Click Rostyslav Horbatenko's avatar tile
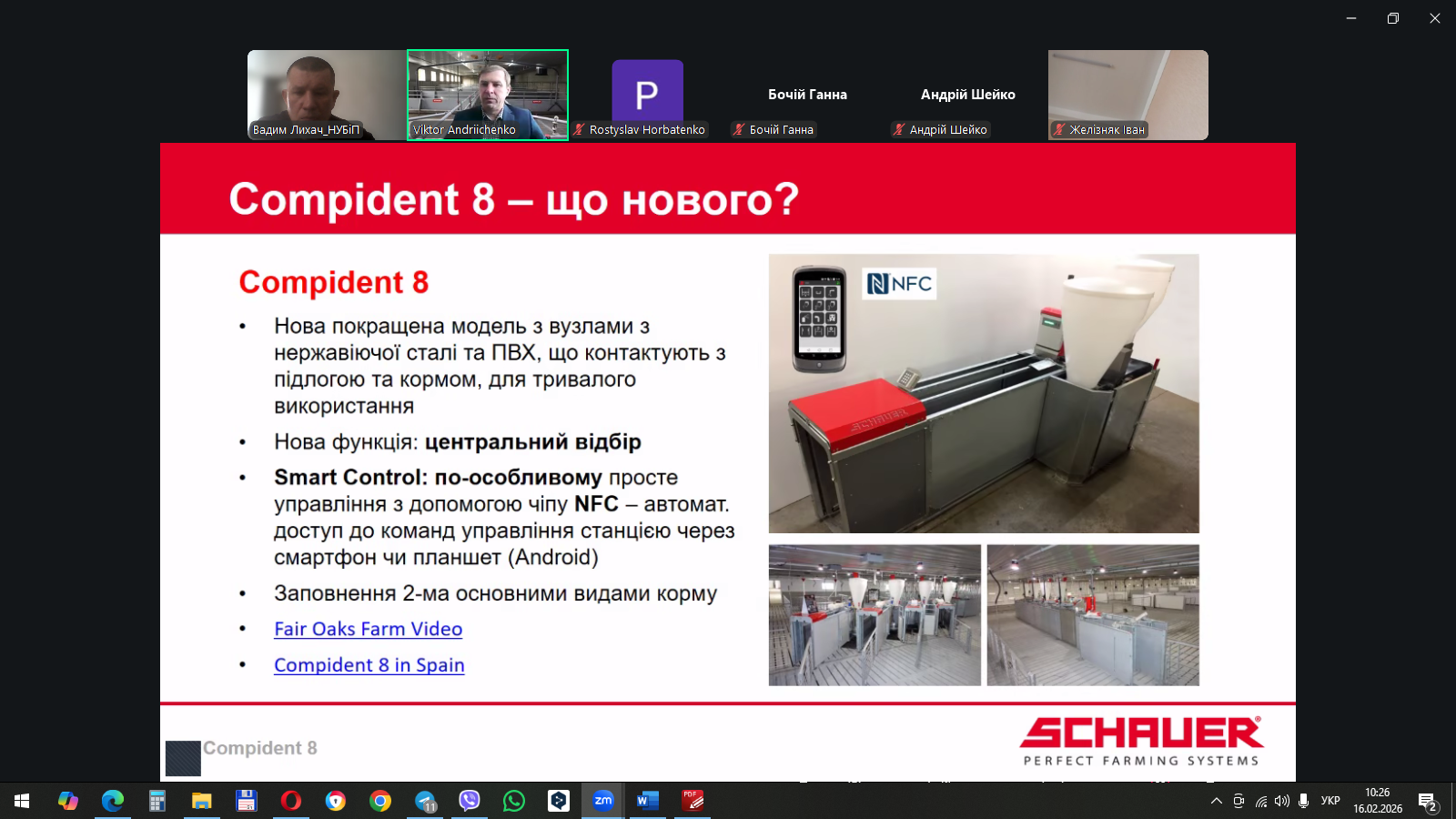The image size is (1456, 819). [648, 95]
